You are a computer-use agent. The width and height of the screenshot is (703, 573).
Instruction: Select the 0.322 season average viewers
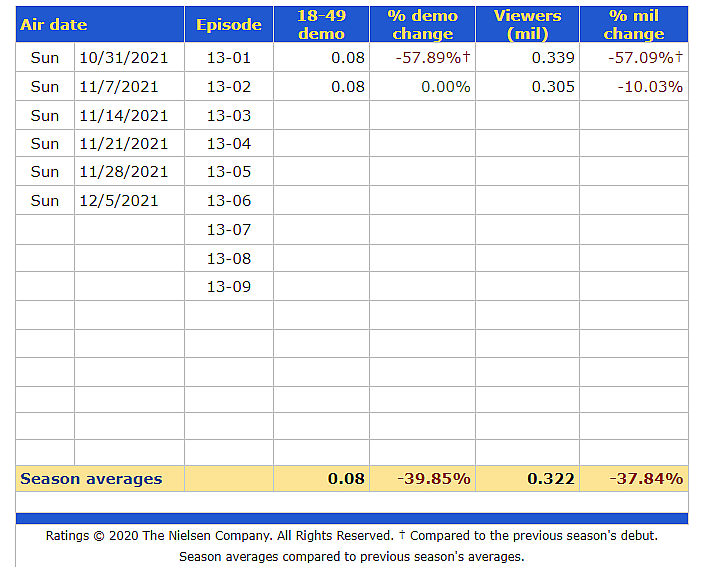pyautogui.click(x=551, y=479)
